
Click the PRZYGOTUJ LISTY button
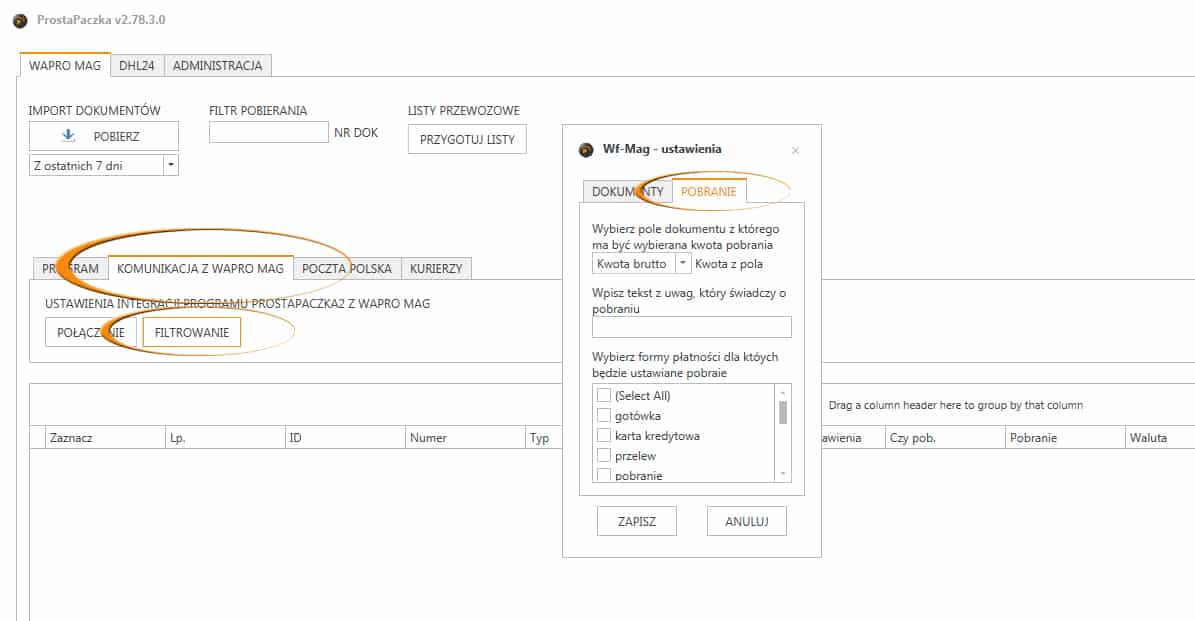(x=467, y=139)
